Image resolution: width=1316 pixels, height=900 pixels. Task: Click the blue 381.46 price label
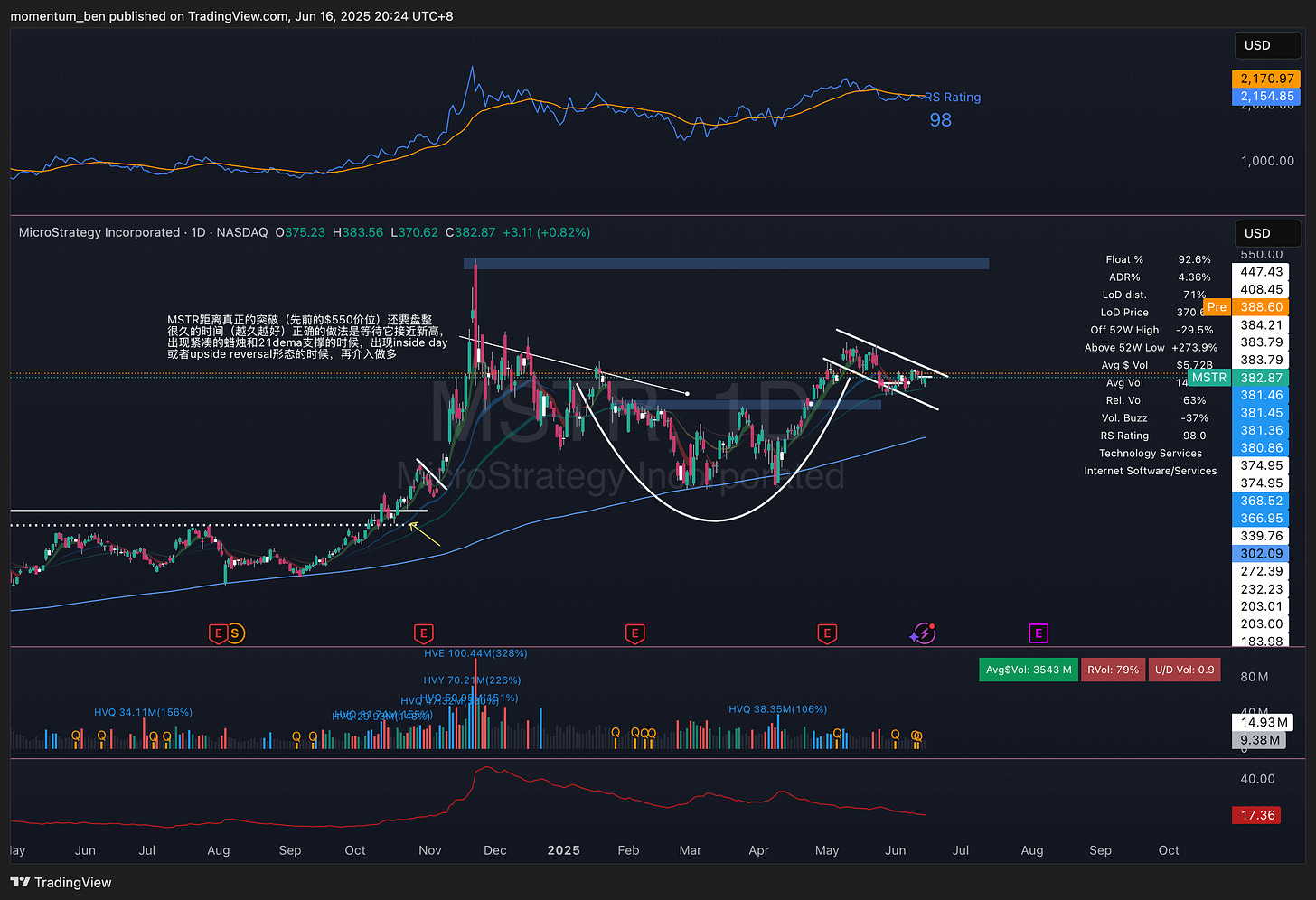1261,395
